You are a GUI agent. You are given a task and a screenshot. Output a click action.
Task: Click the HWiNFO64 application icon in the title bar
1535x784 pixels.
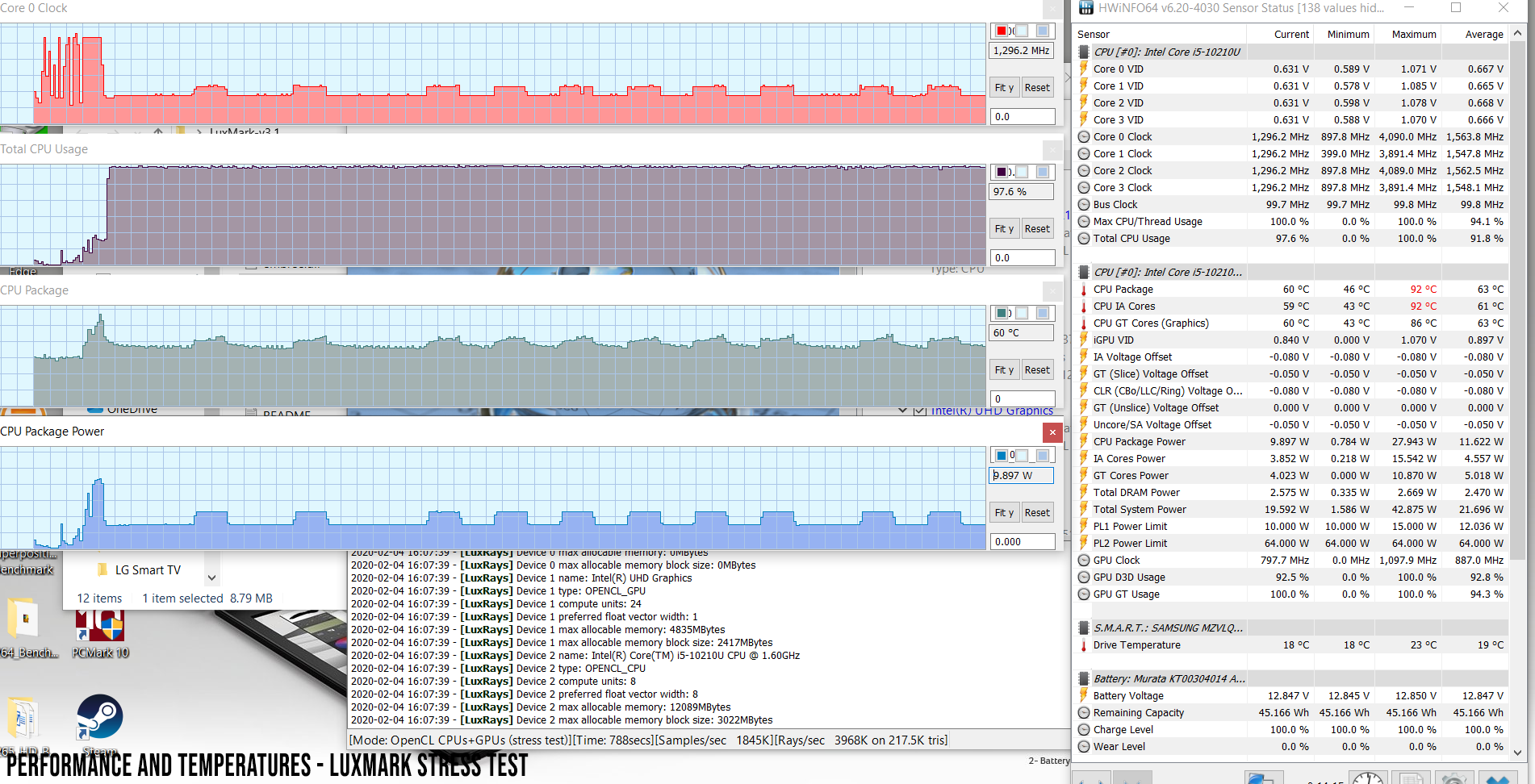coord(1086,8)
